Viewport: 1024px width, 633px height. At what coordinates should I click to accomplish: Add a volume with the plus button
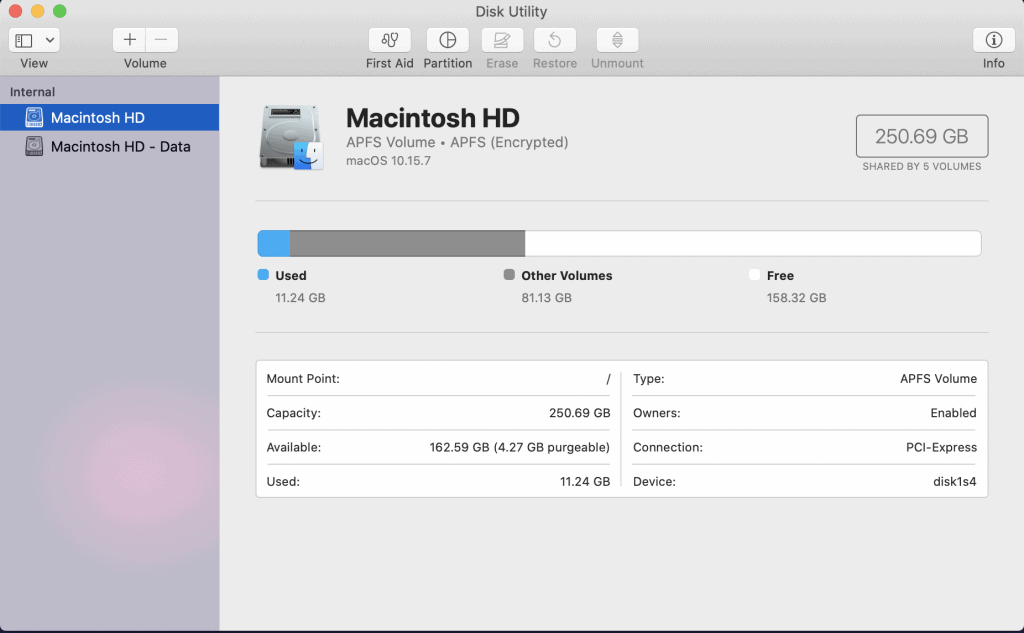[129, 40]
